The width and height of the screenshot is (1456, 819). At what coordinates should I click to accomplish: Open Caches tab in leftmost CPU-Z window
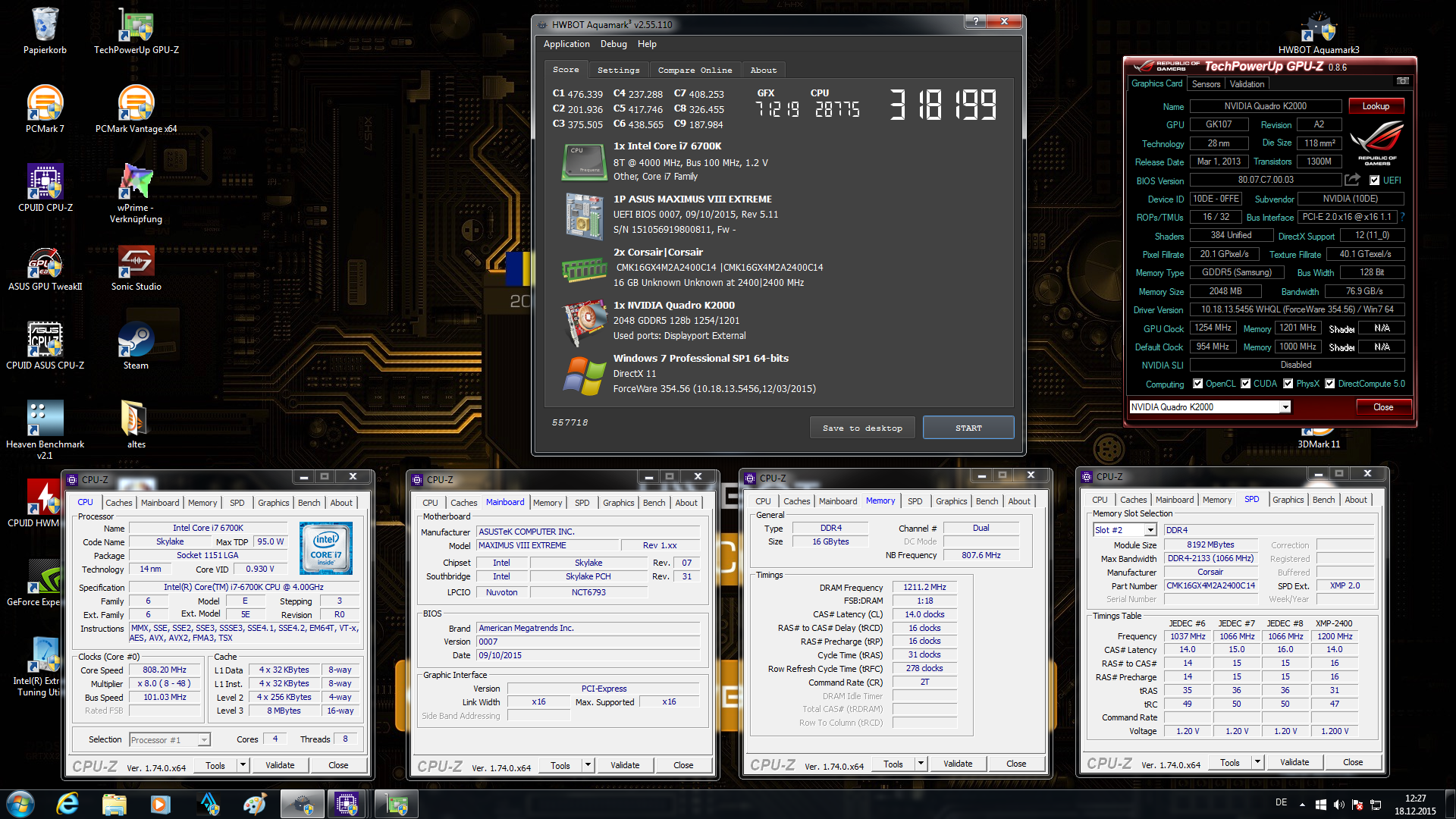(x=118, y=503)
